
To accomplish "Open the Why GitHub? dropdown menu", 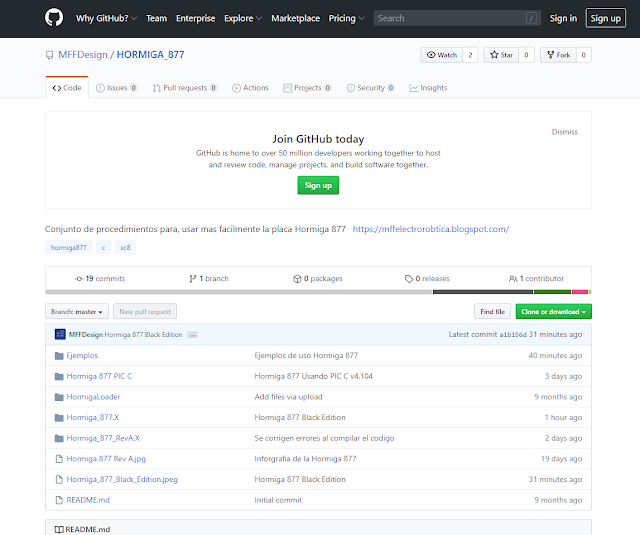I will point(106,18).
